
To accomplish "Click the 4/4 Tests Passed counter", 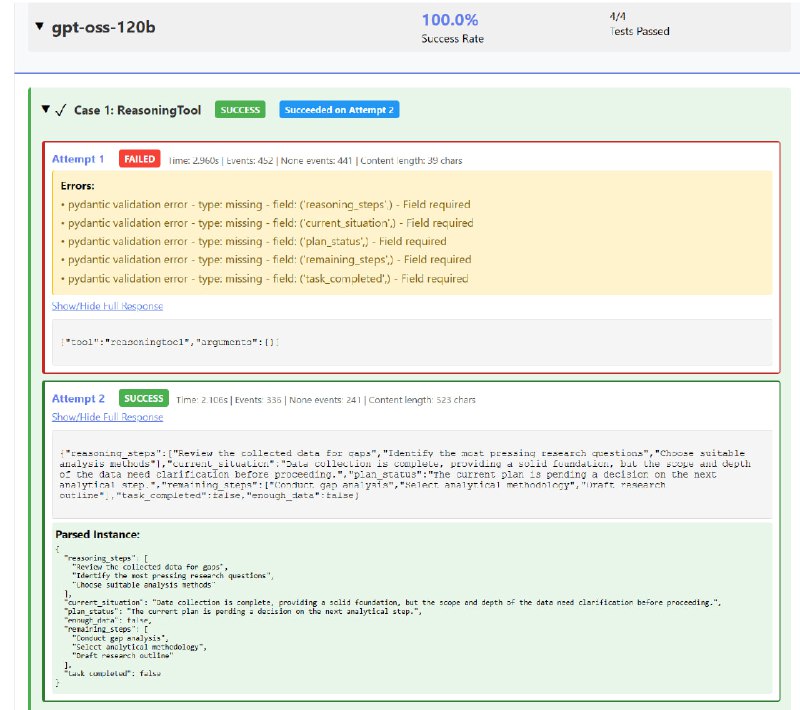I will tap(639, 24).
